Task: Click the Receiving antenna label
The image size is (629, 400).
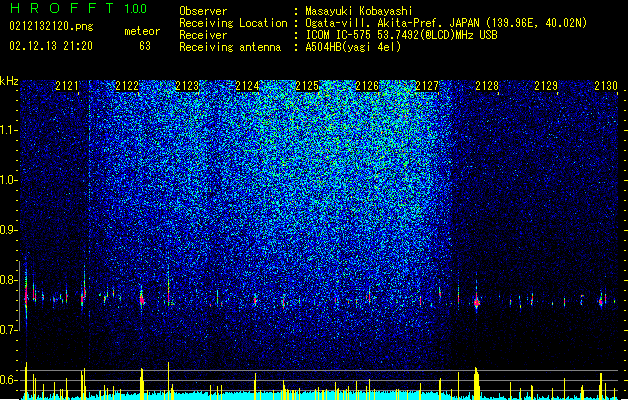Action: pos(230,47)
